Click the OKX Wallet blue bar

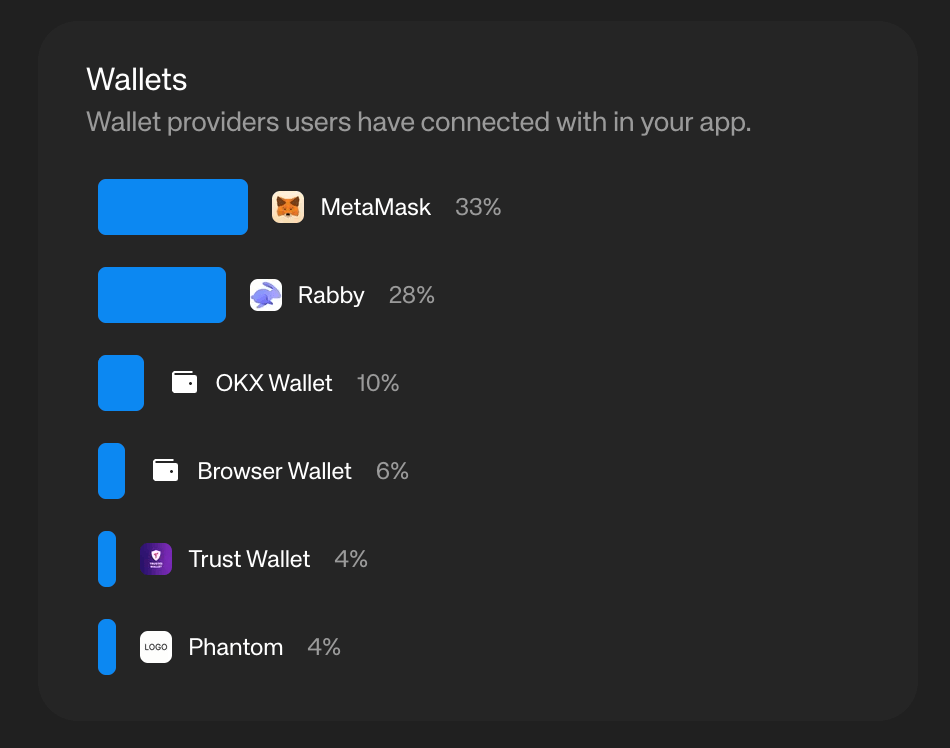click(121, 383)
